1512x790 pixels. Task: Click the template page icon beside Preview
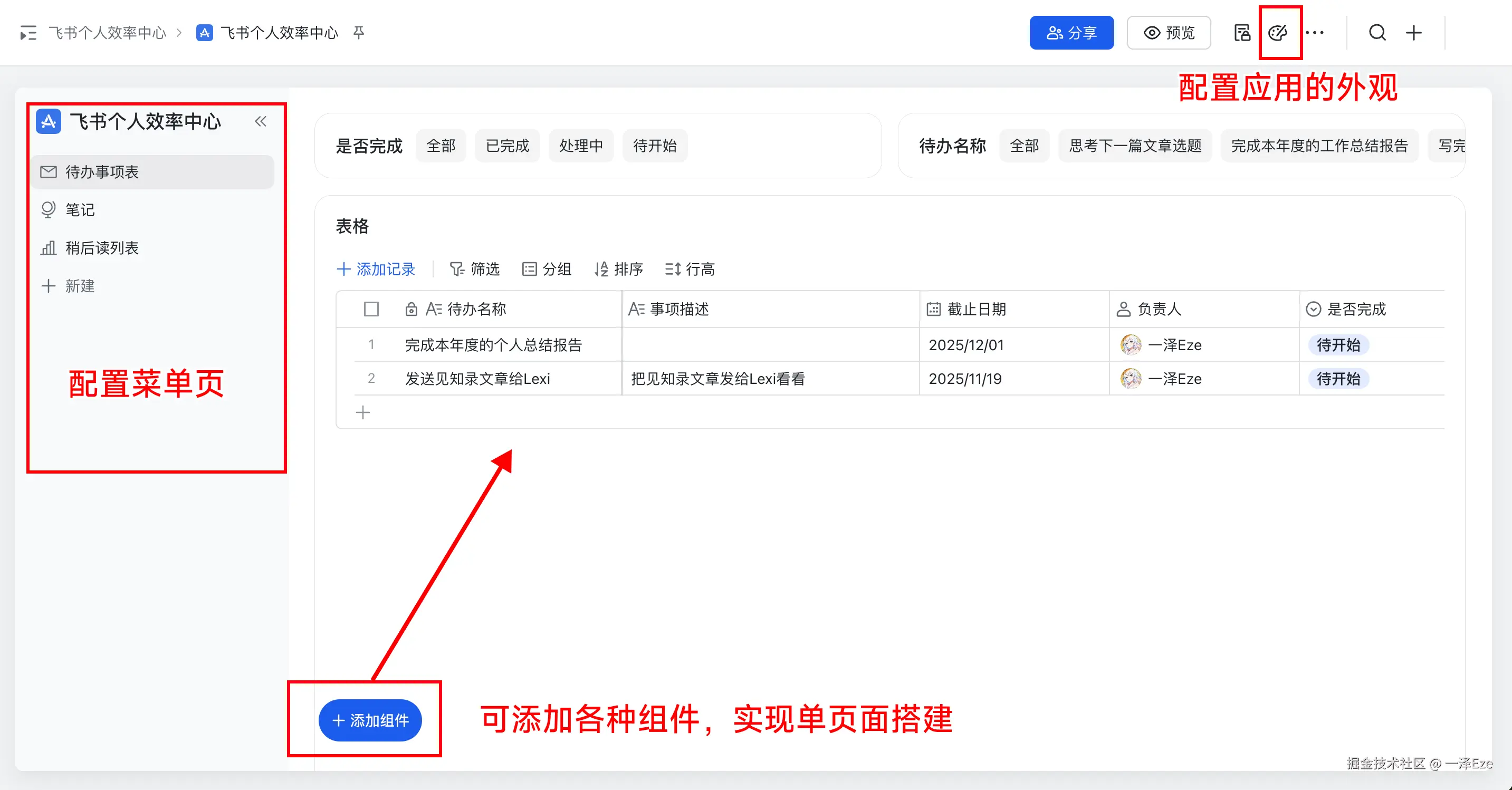tap(1242, 33)
